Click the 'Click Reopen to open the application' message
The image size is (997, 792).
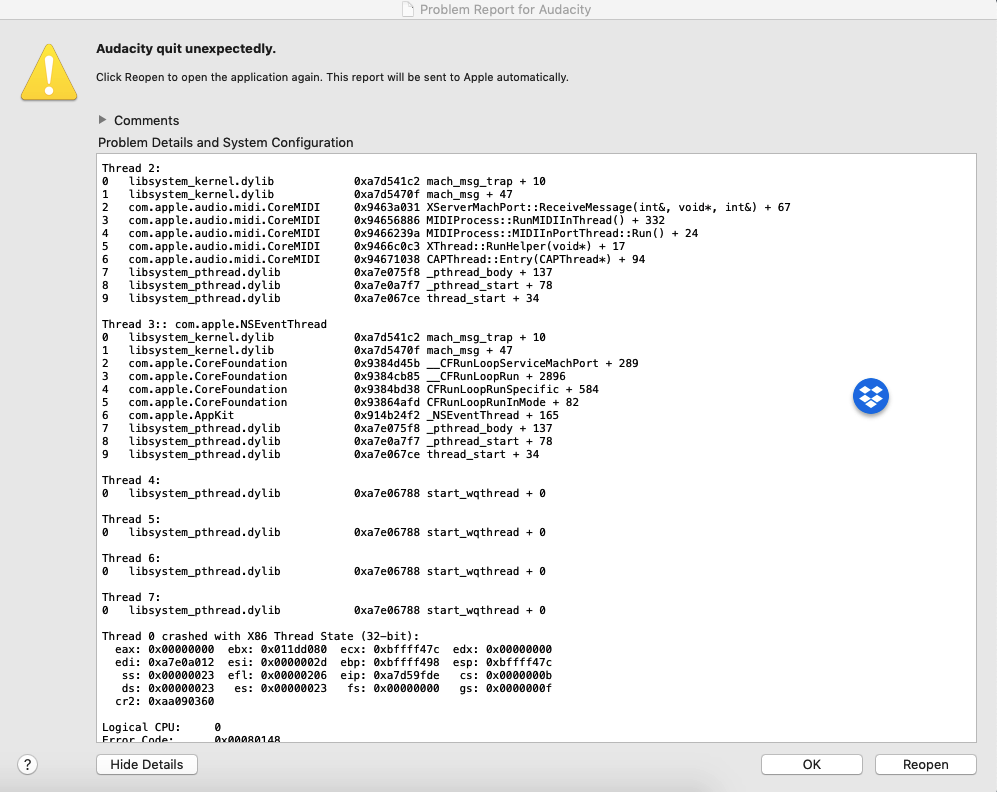point(332,77)
